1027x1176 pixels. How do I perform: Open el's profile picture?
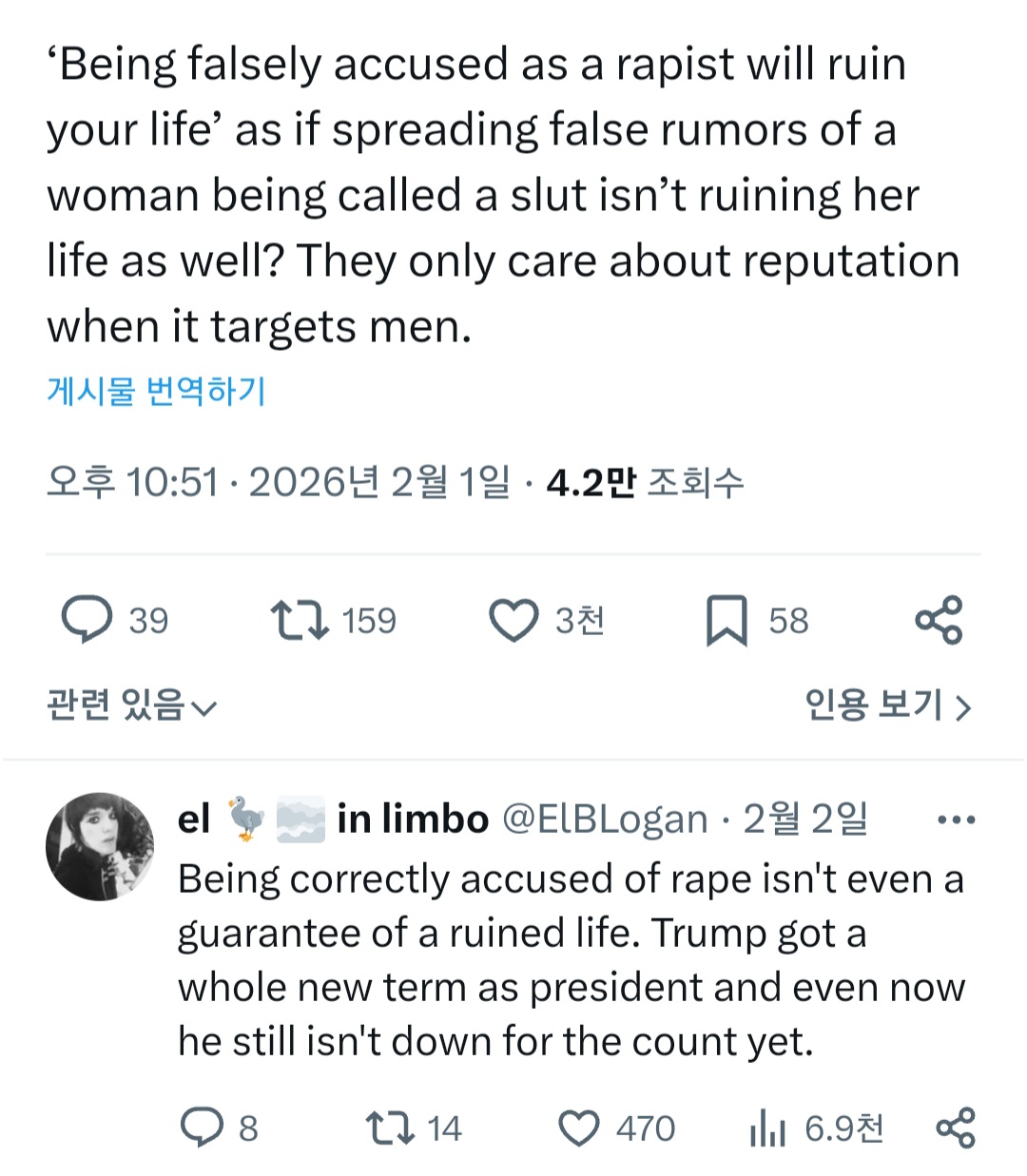click(x=100, y=846)
